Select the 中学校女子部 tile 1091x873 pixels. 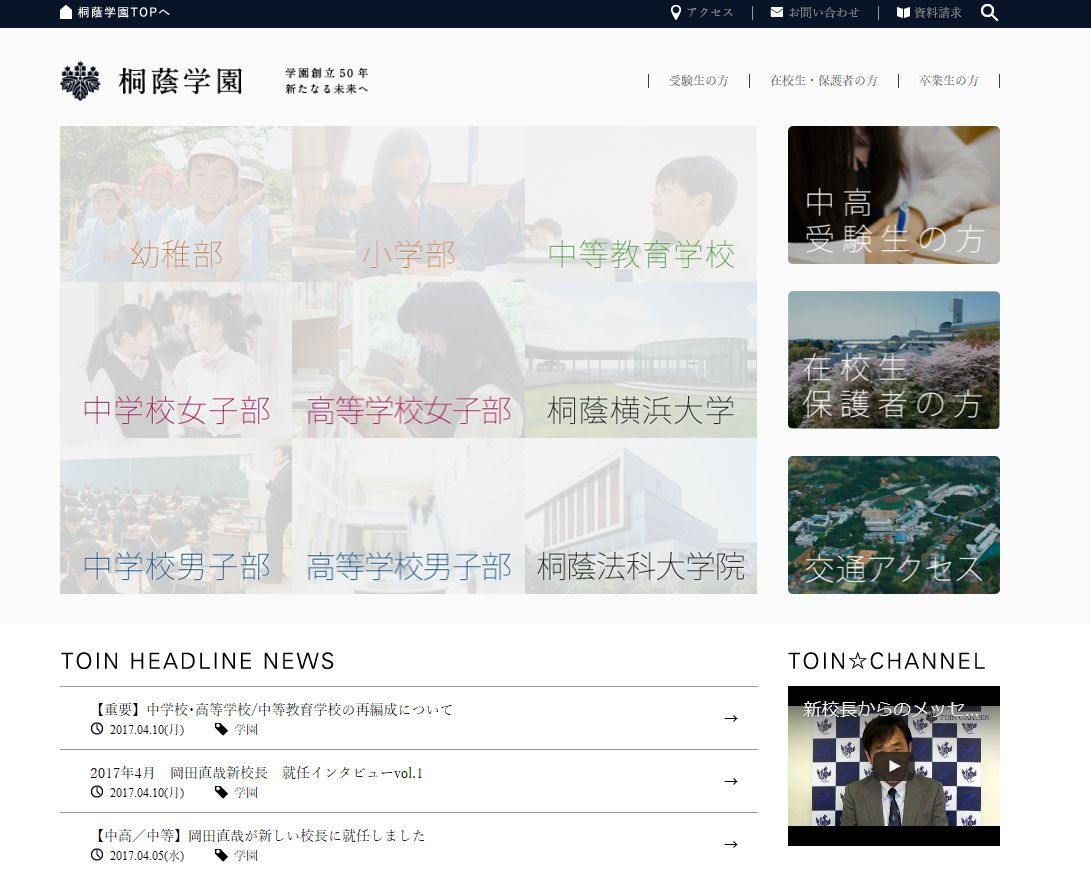[176, 360]
